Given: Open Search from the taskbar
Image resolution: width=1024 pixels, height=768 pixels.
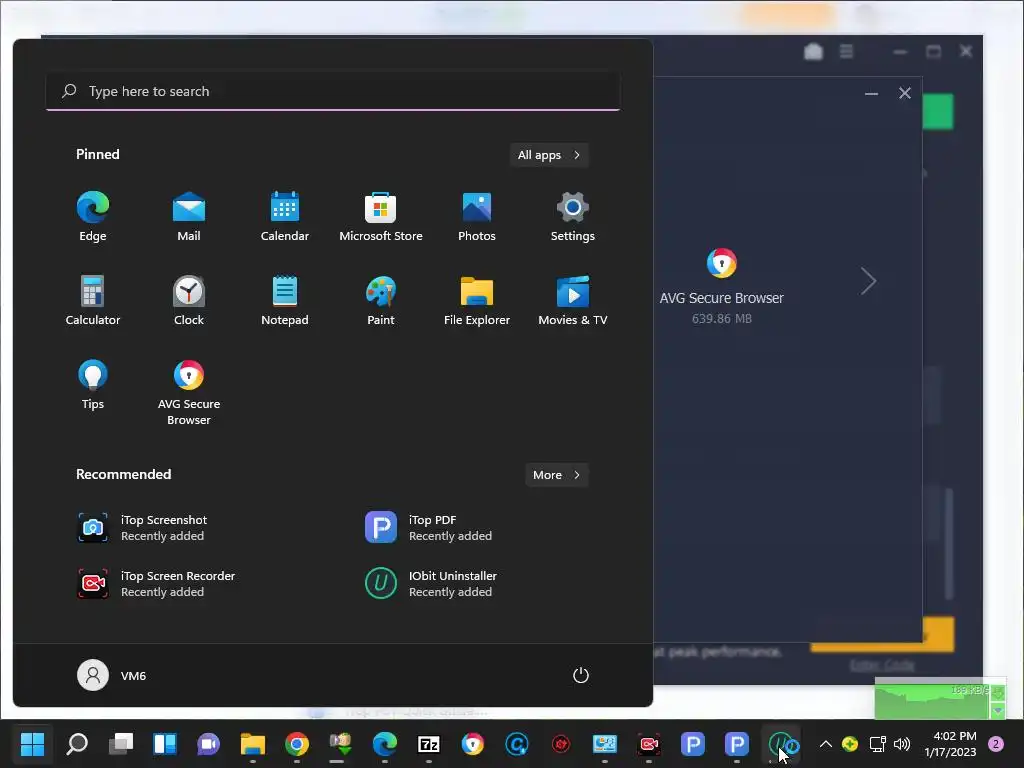Looking at the screenshot, I should tap(77, 743).
